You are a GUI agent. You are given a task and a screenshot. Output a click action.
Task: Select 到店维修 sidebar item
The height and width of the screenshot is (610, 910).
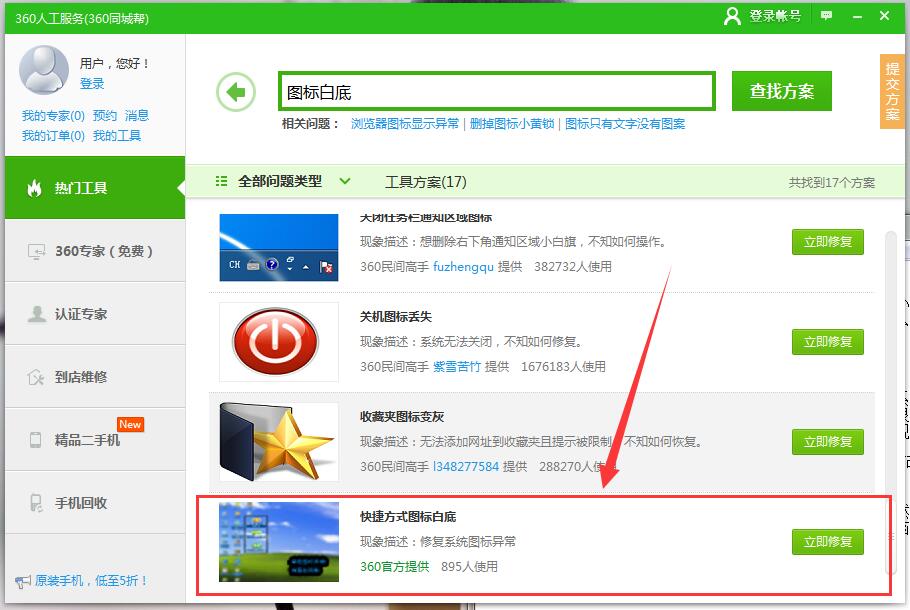(x=94, y=377)
